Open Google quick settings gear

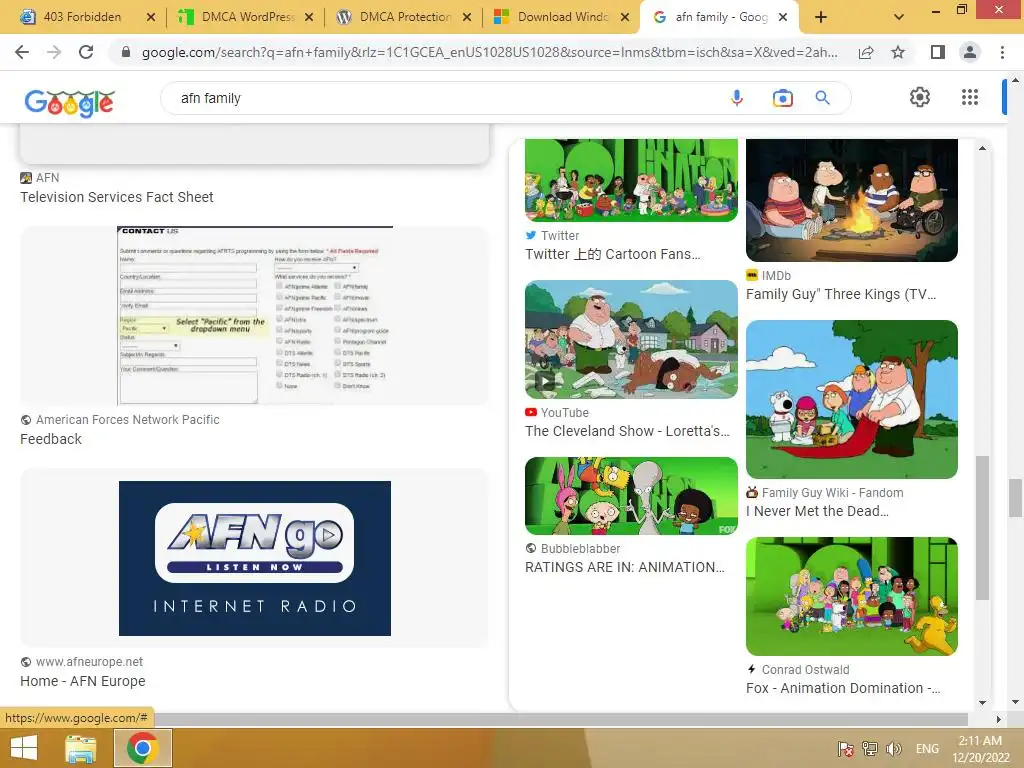pyautogui.click(x=920, y=97)
